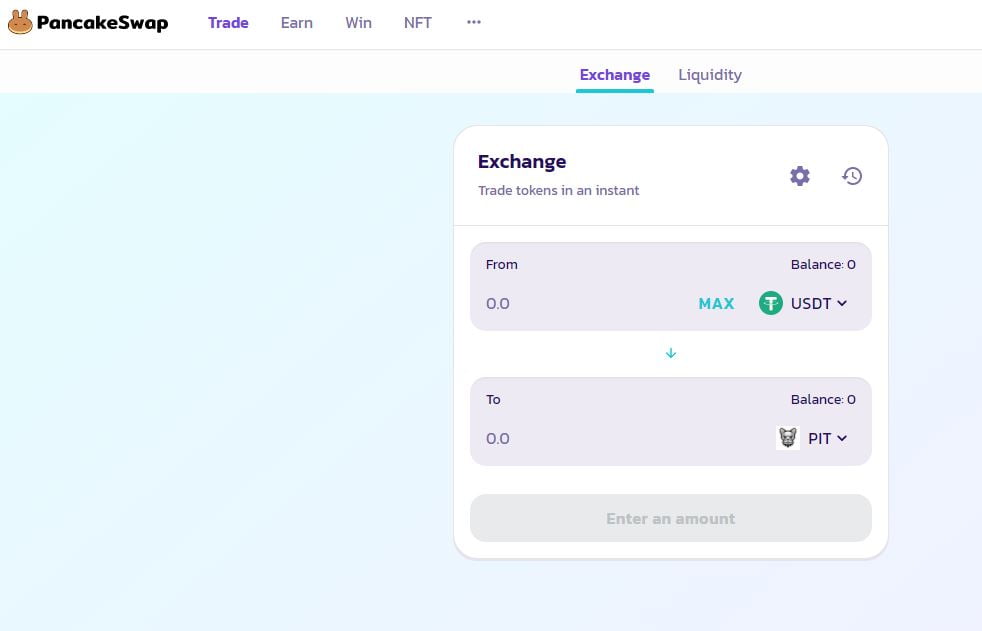Click the PIT token dog icon
The width and height of the screenshot is (982, 631).
pyautogui.click(x=788, y=438)
